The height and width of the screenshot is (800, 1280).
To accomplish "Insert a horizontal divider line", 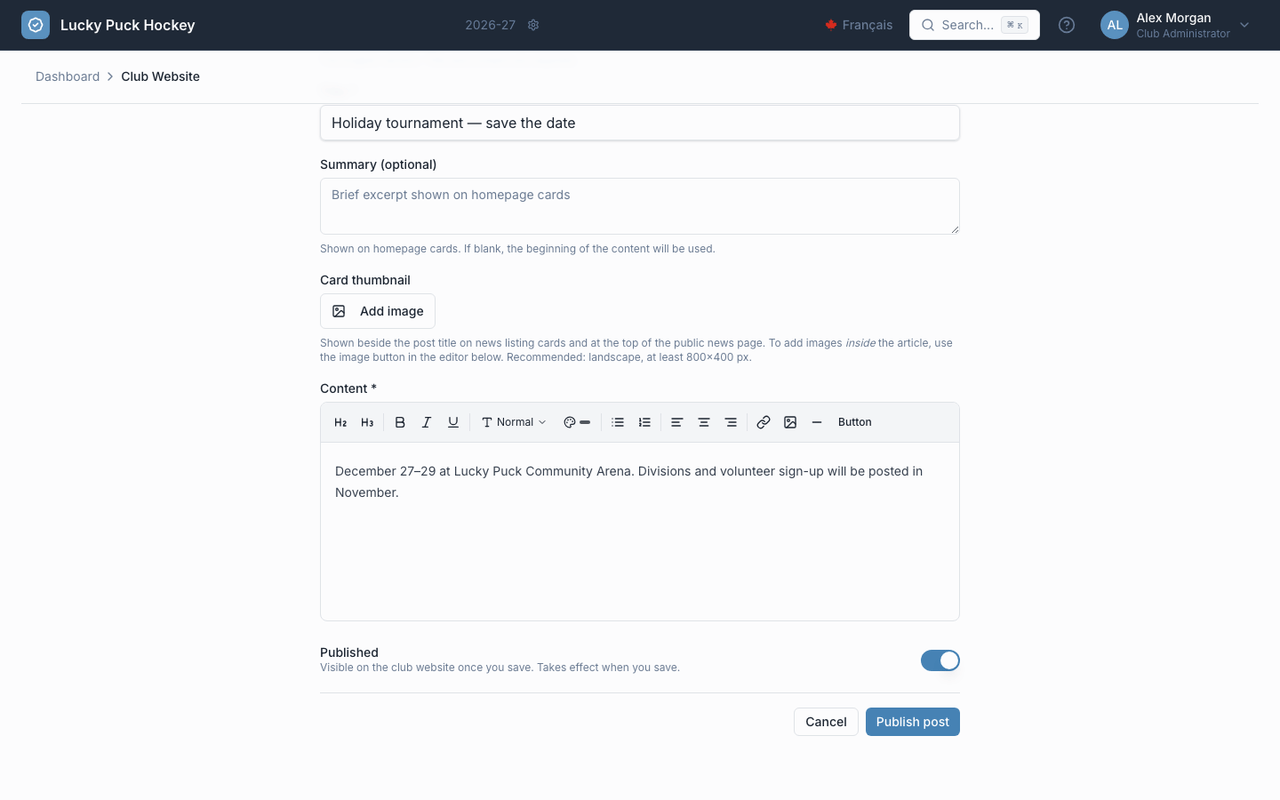I will tap(817, 422).
